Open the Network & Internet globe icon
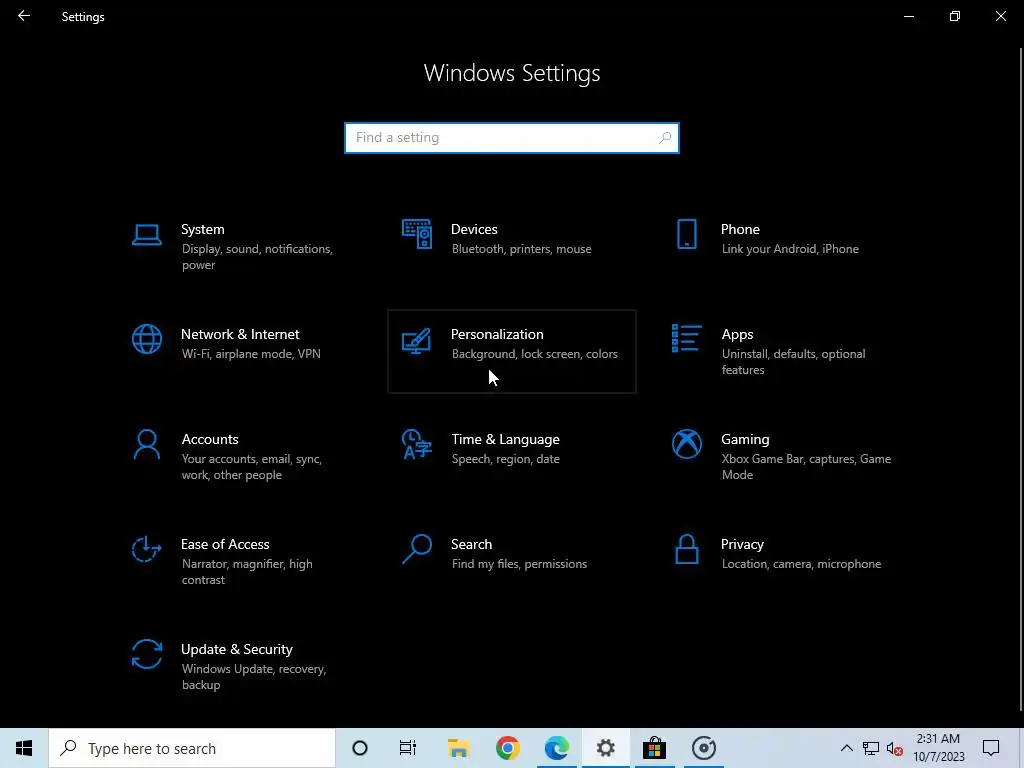 [146, 339]
